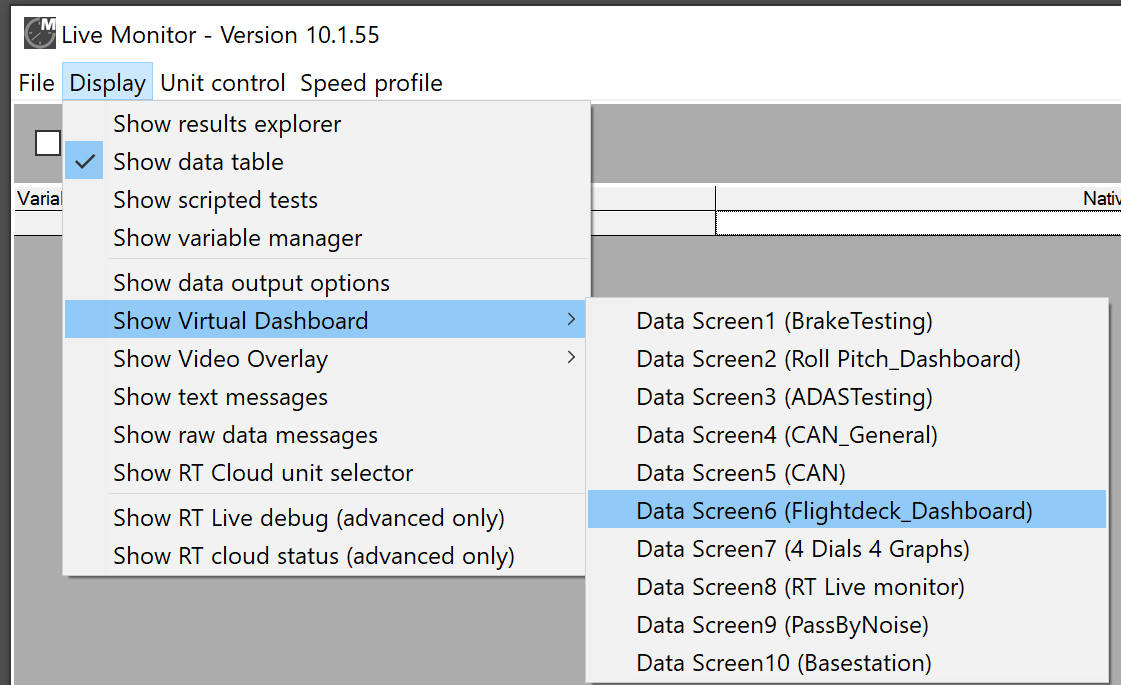
Task: Toggle the checkbox below the File menu
Action: tap(47, 143)
